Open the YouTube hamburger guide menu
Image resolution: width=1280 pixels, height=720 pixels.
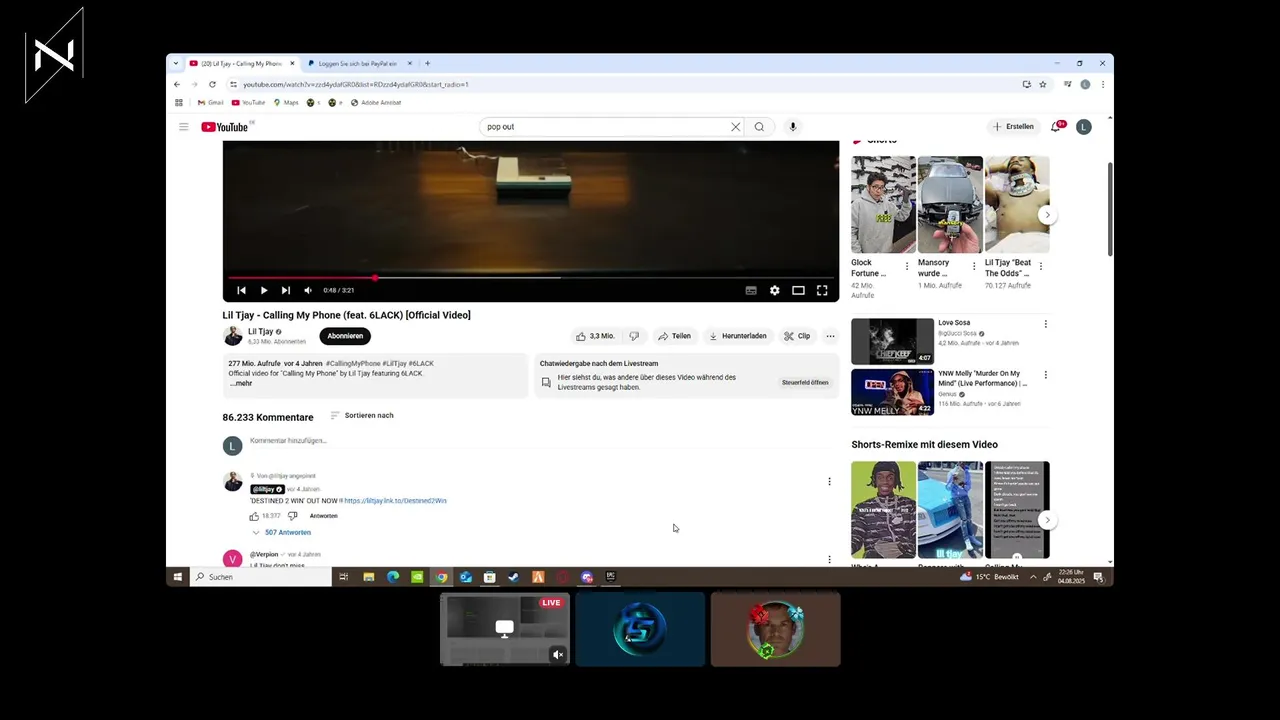pyautogui.click(x=183, y=127)
